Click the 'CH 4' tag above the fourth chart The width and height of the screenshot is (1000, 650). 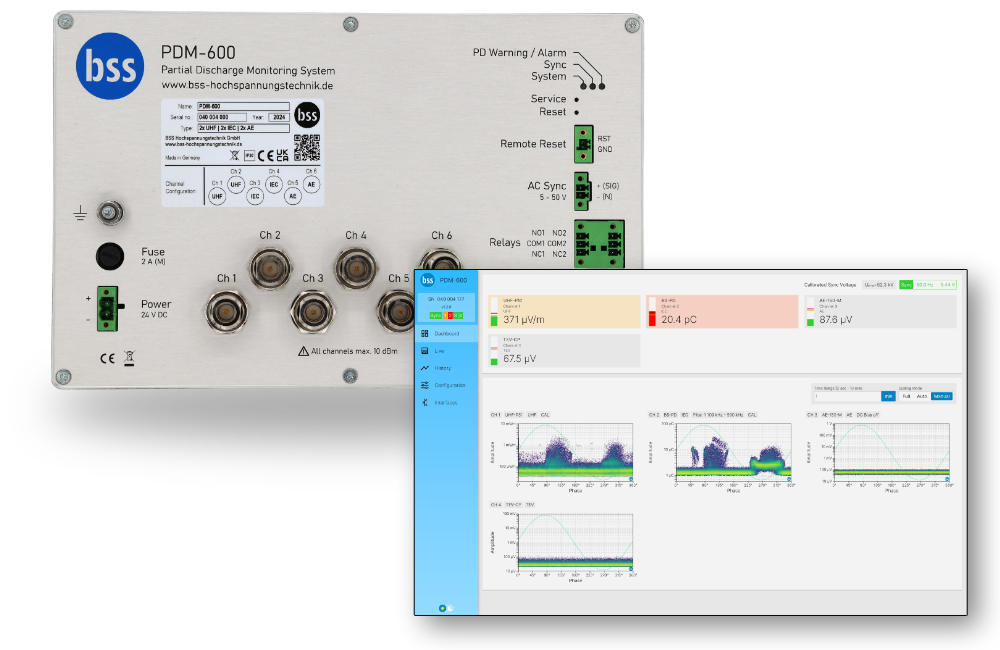click(x=496, y=505)
